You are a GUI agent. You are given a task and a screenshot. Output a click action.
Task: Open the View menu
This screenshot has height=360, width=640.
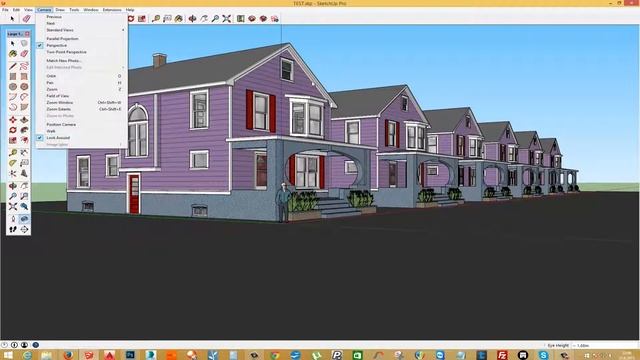28,10
